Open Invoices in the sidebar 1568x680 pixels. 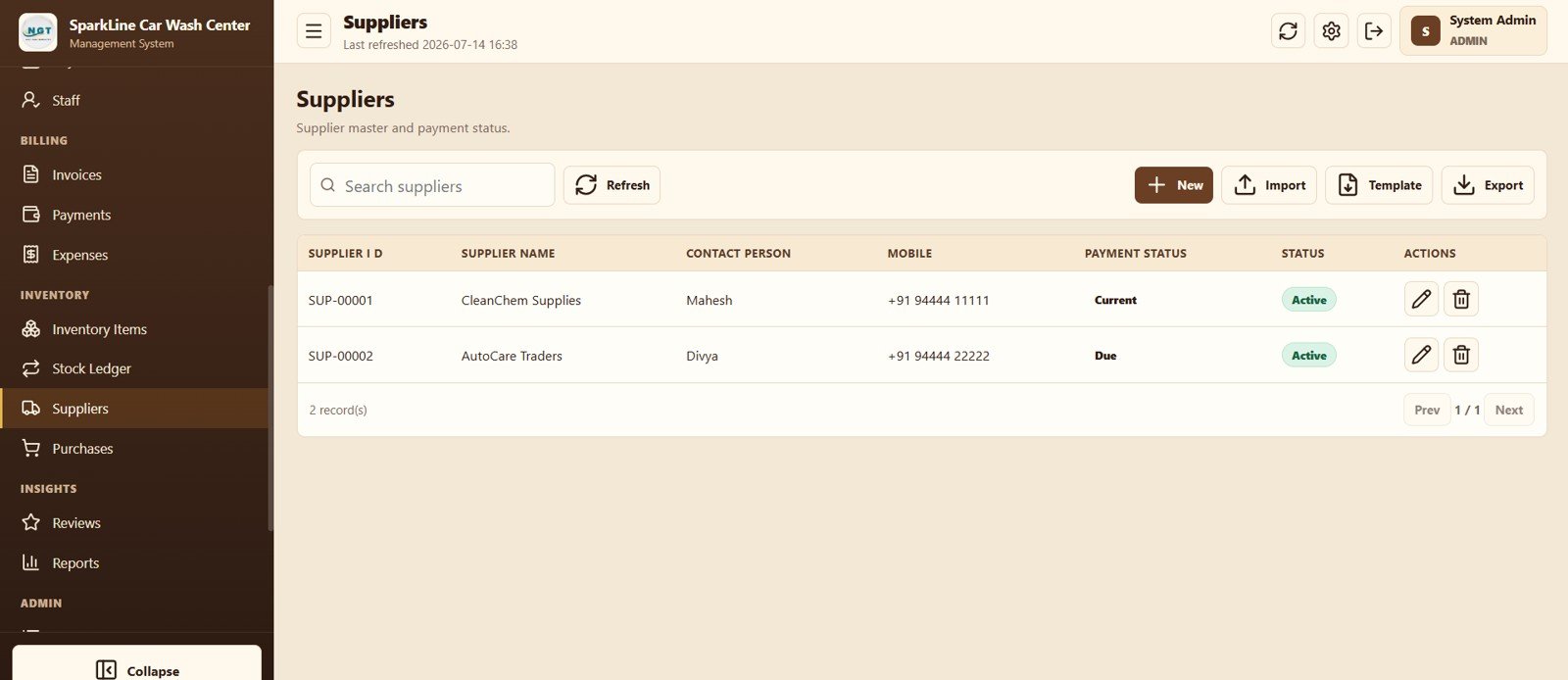[135, 174]
